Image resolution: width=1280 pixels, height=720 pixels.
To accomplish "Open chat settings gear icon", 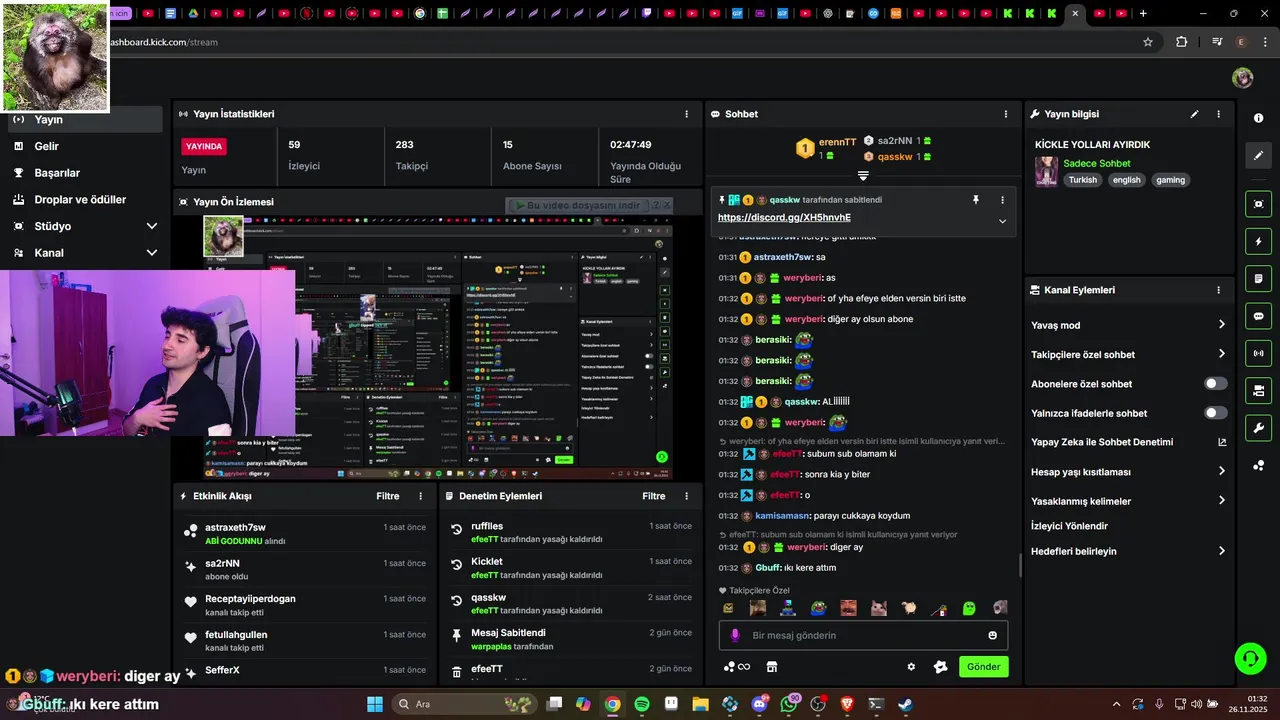I will click(911, 667).
